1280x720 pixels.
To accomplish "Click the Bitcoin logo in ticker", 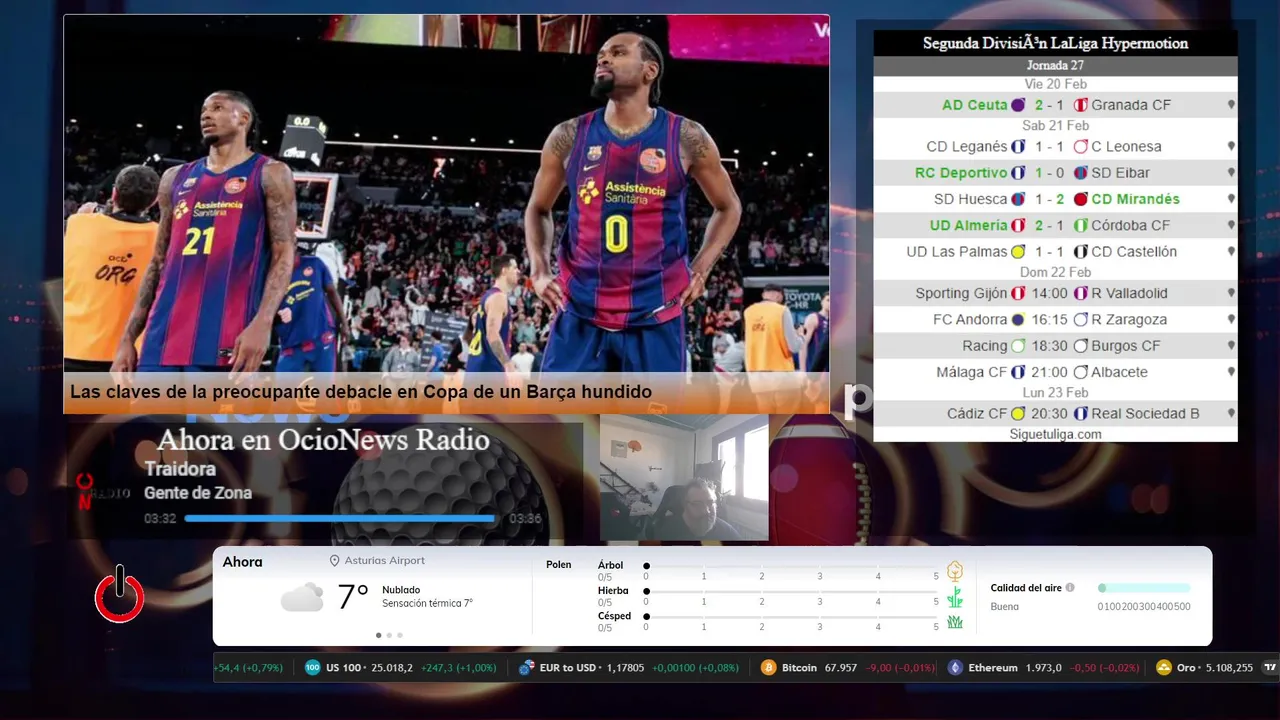I will click(x=768, y=668).
